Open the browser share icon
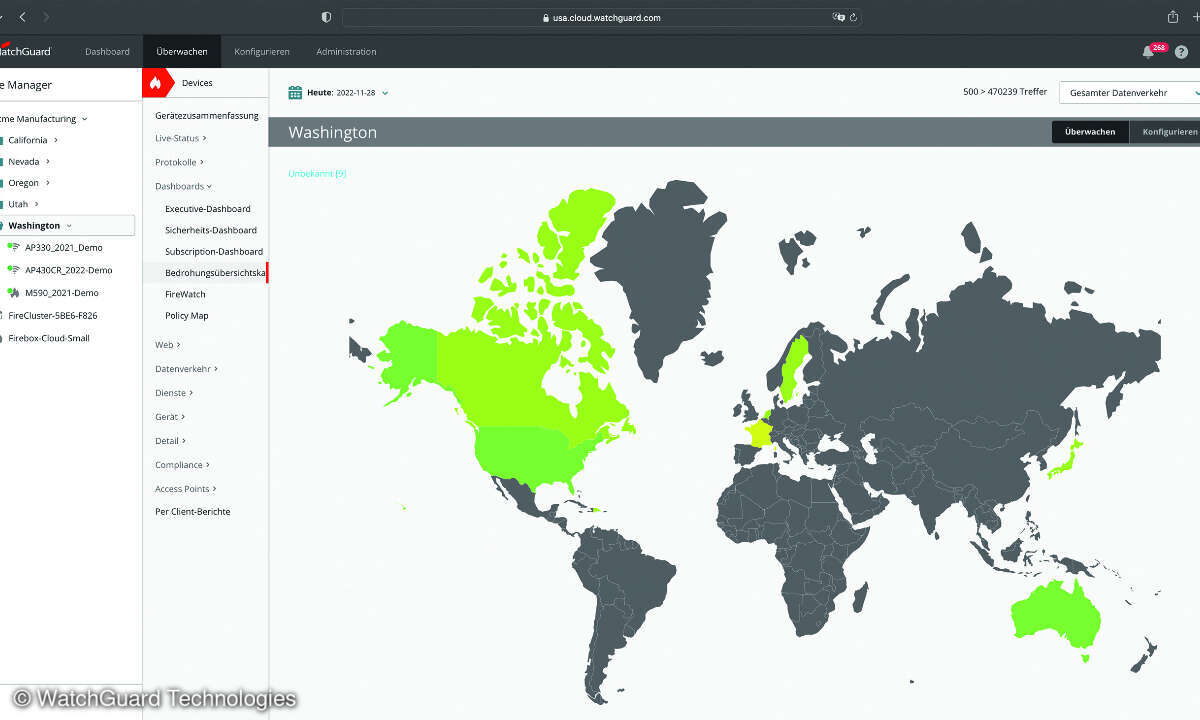1200x720 pixels. 1174,17
